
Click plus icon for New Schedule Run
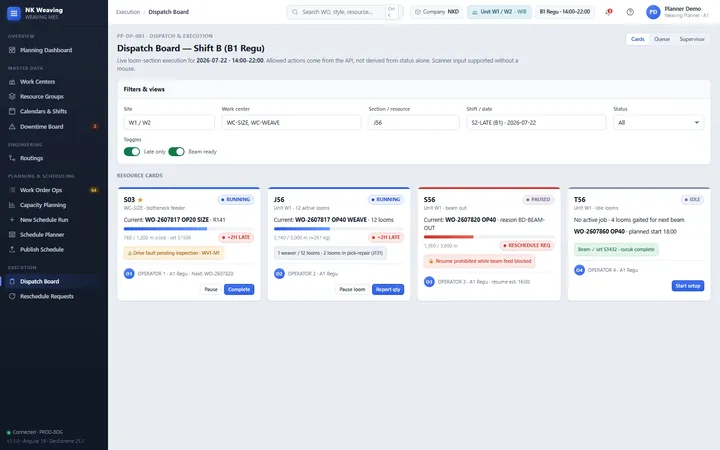(x=12, y=219)
